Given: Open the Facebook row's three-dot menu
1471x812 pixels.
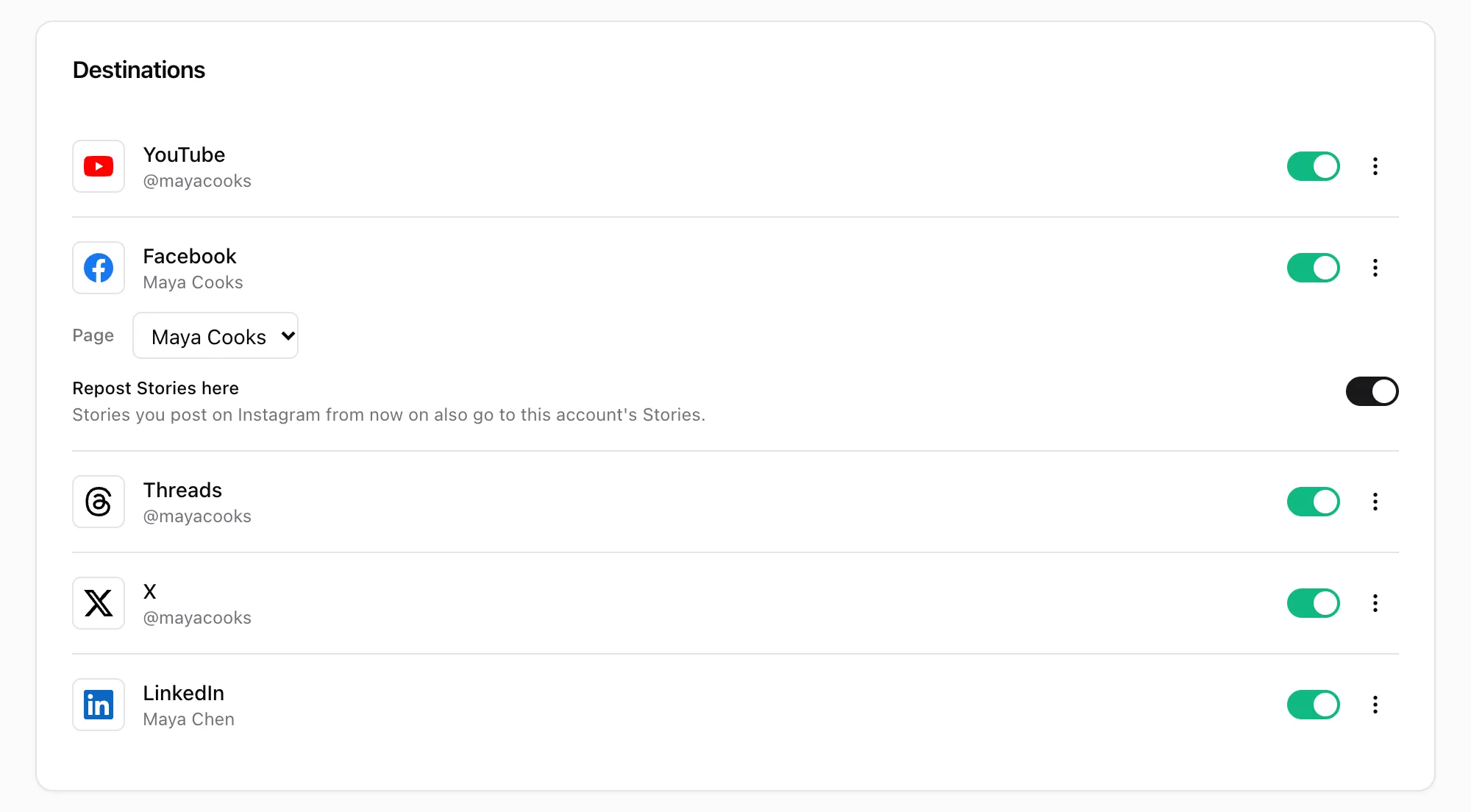Looking at the screenshot, I should (x=1375, y=268).
